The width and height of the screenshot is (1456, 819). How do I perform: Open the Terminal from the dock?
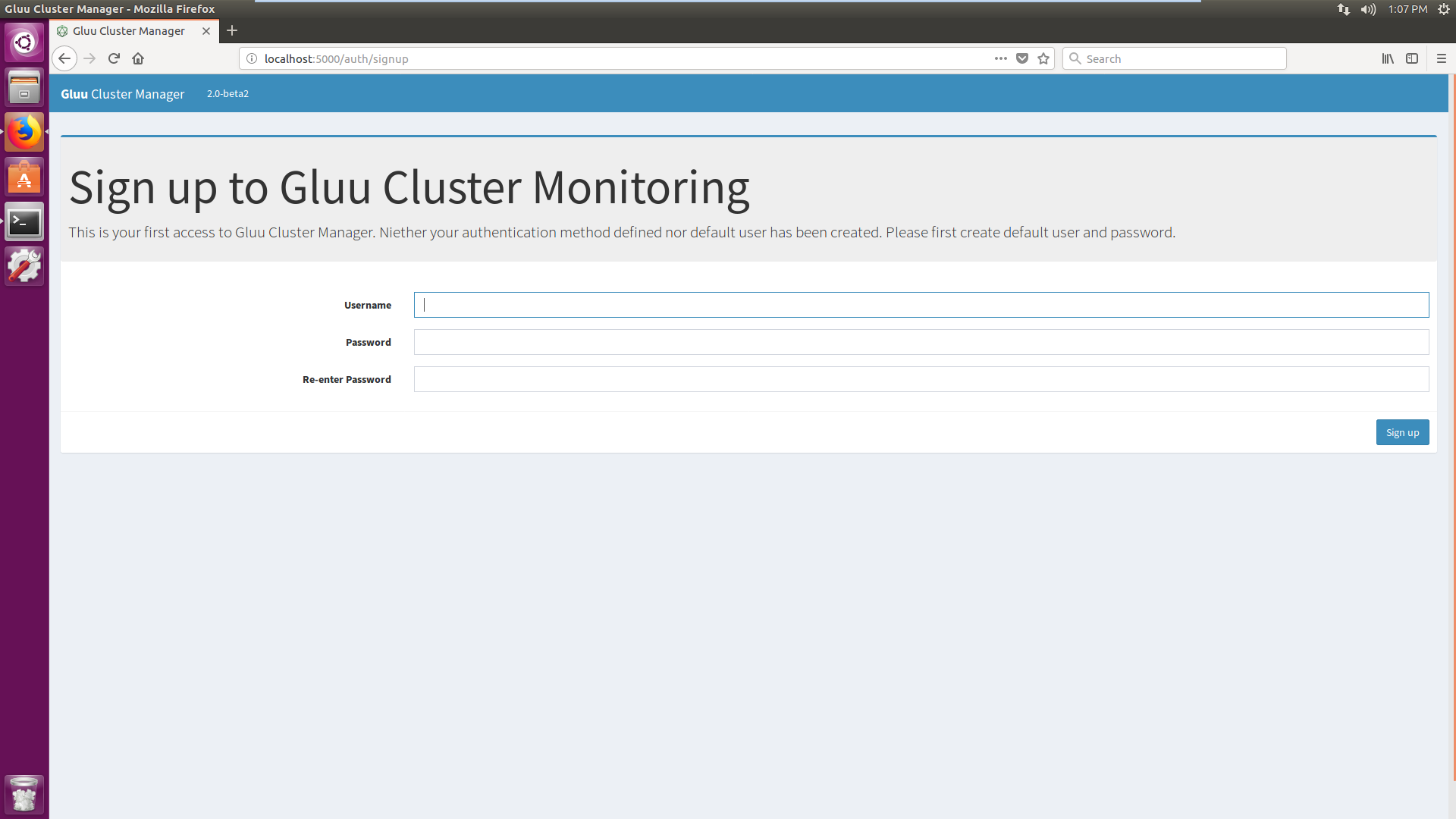coord(24,221)
